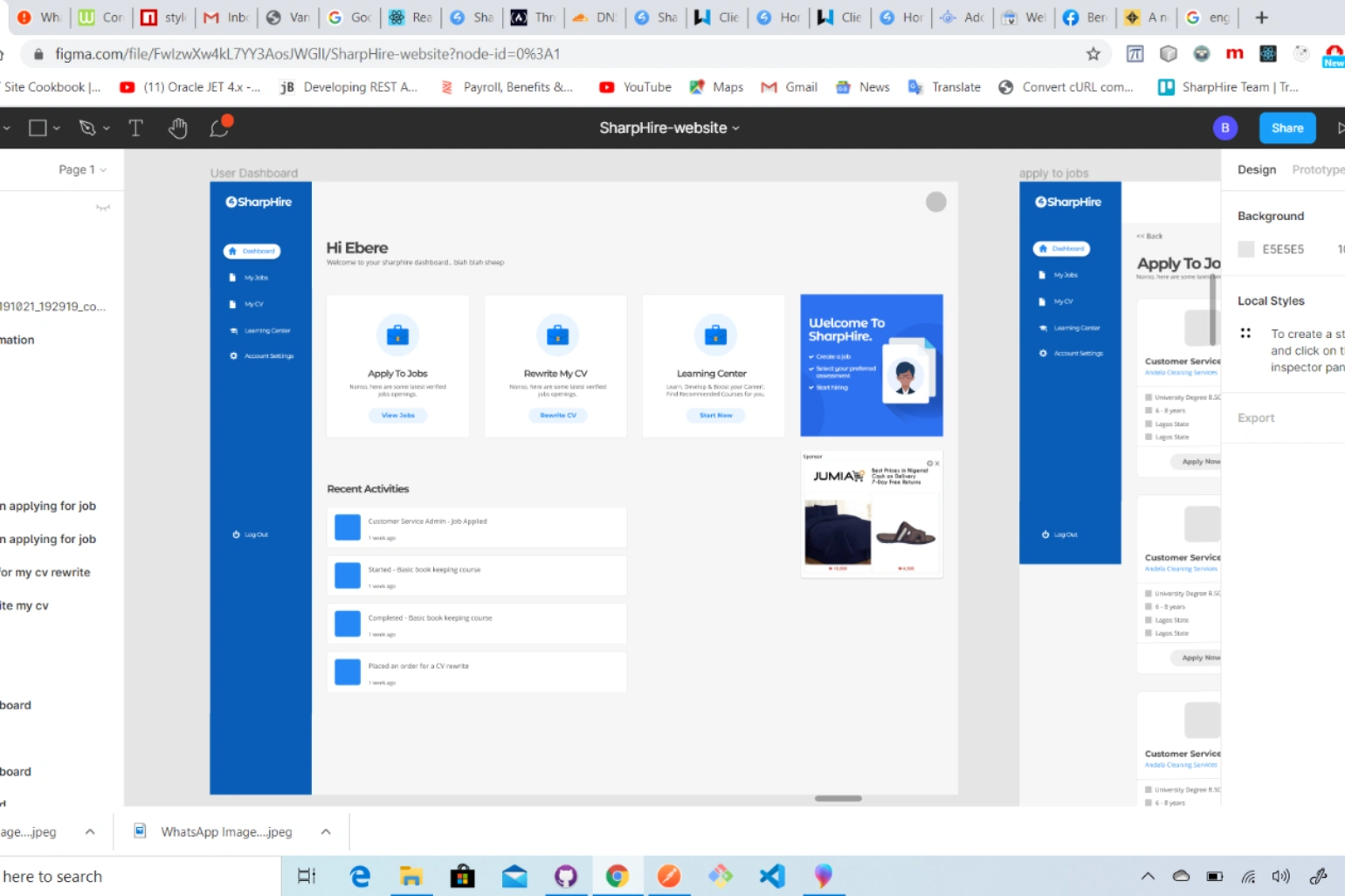Open Visual Studio Code from the taskbar
1345x896 pixels.
pyautogui.click(x=772, y=875)
